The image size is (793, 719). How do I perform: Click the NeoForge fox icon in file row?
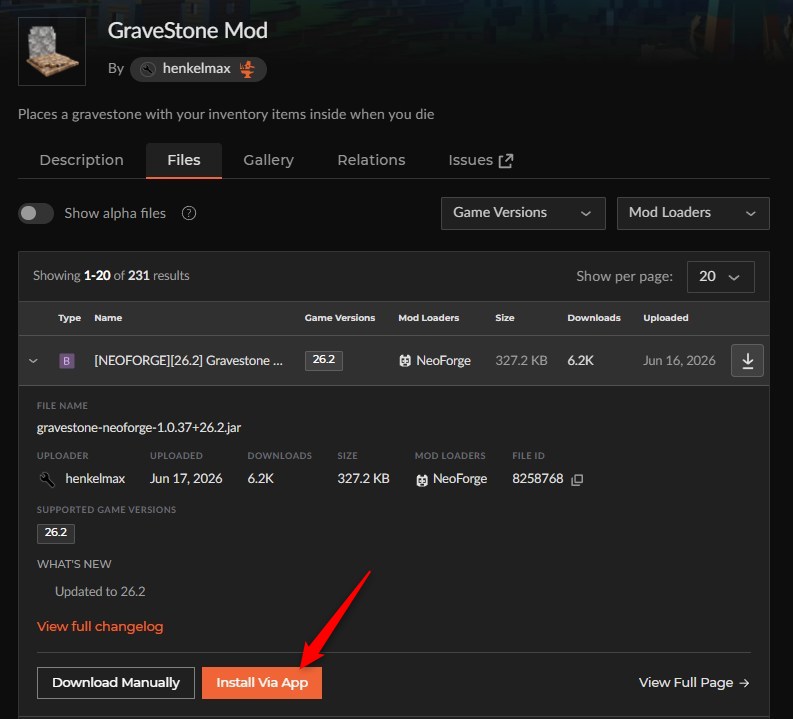click(405, 361)
